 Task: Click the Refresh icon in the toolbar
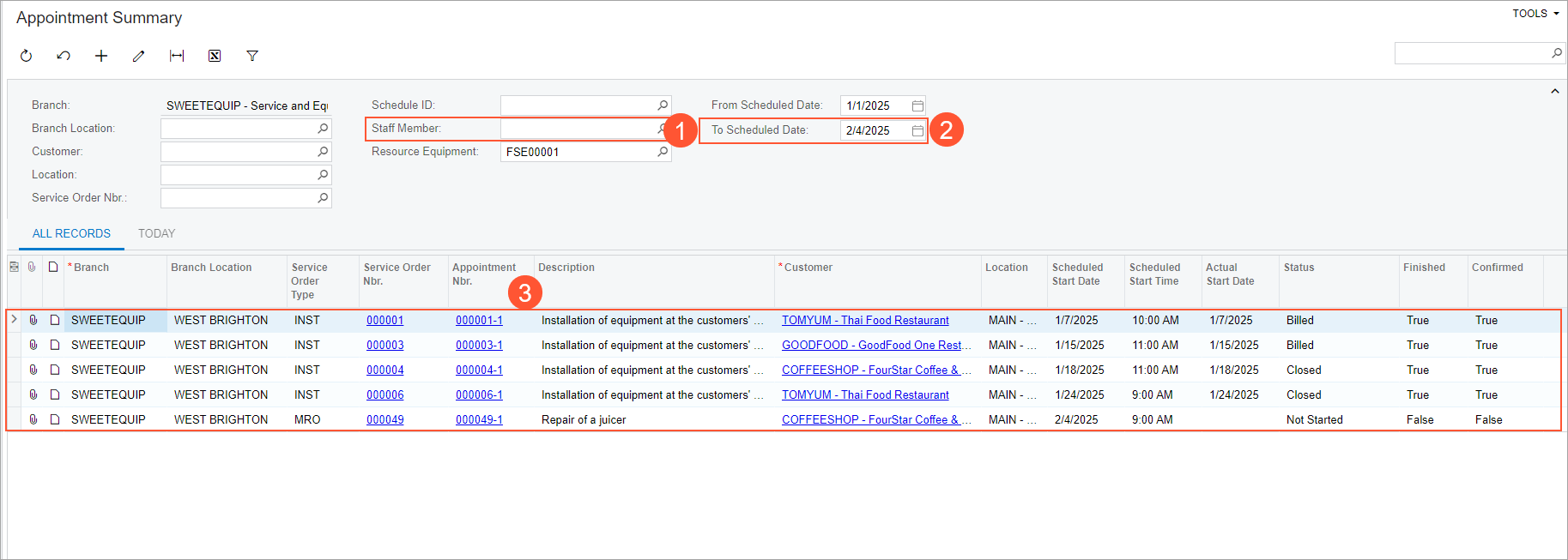(x=26, y=56)
